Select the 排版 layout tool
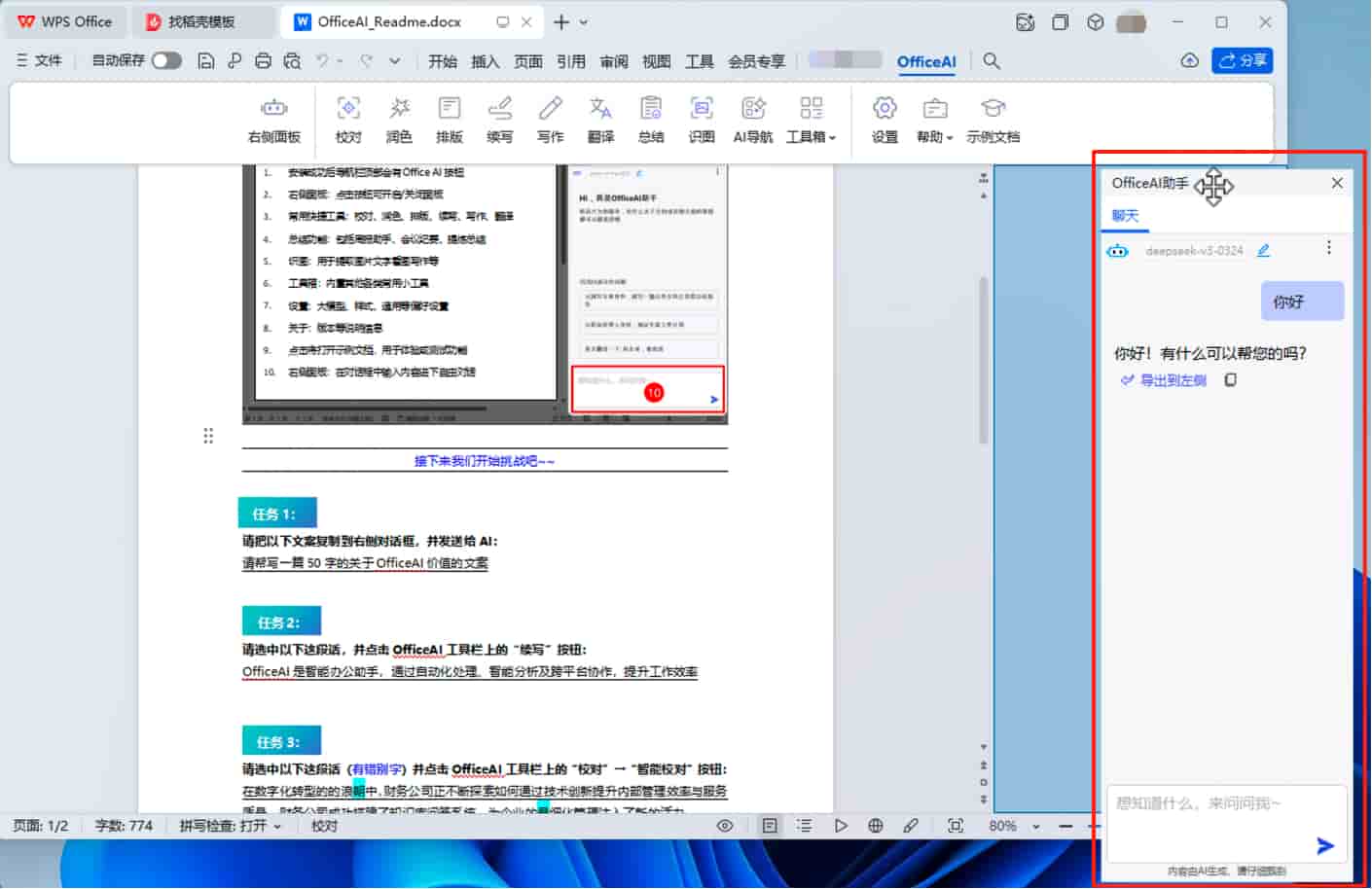Viewport: 1372px width, 889px height. 449,119
